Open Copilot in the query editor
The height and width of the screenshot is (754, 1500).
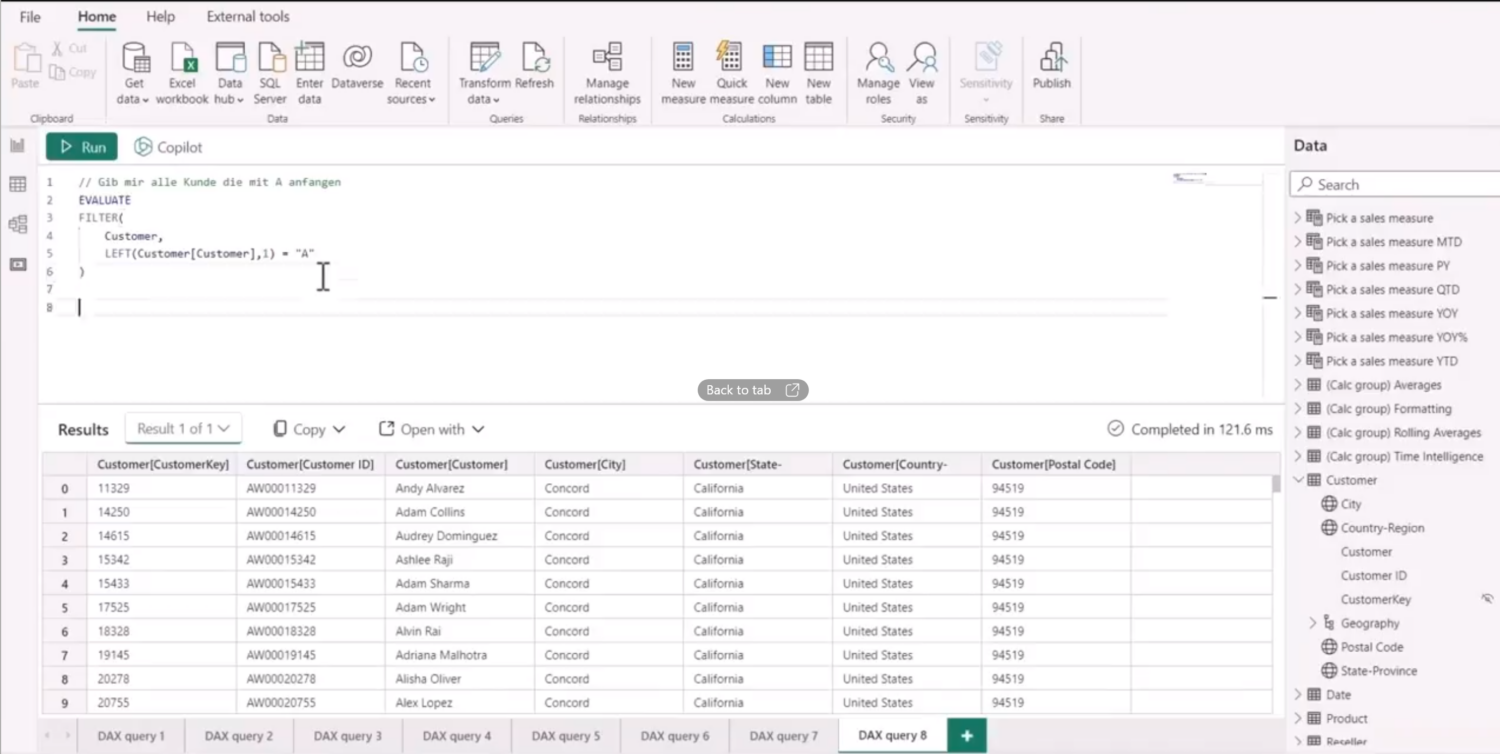(x=167, y=147)
